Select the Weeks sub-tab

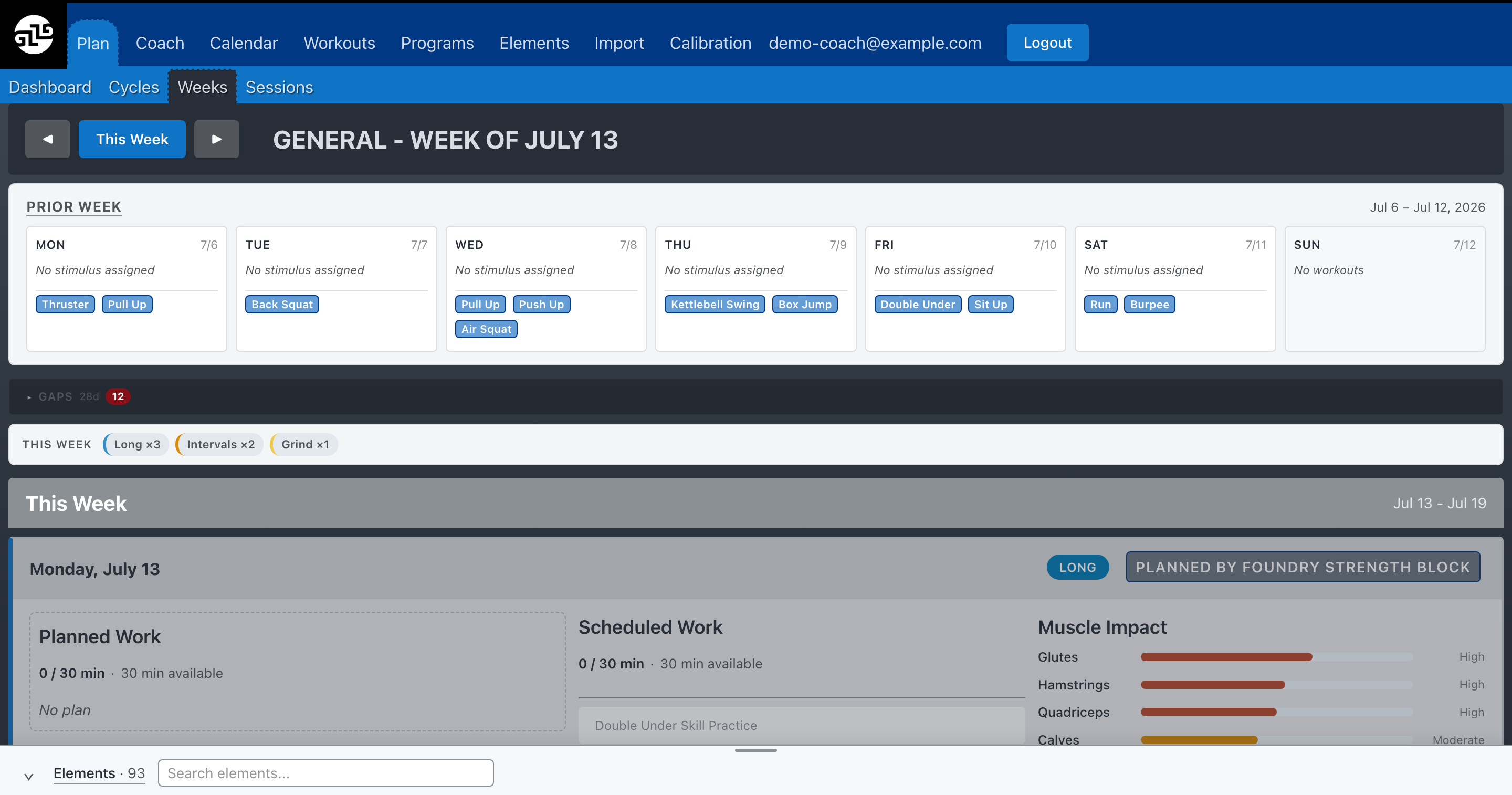(x=203, y=87)
